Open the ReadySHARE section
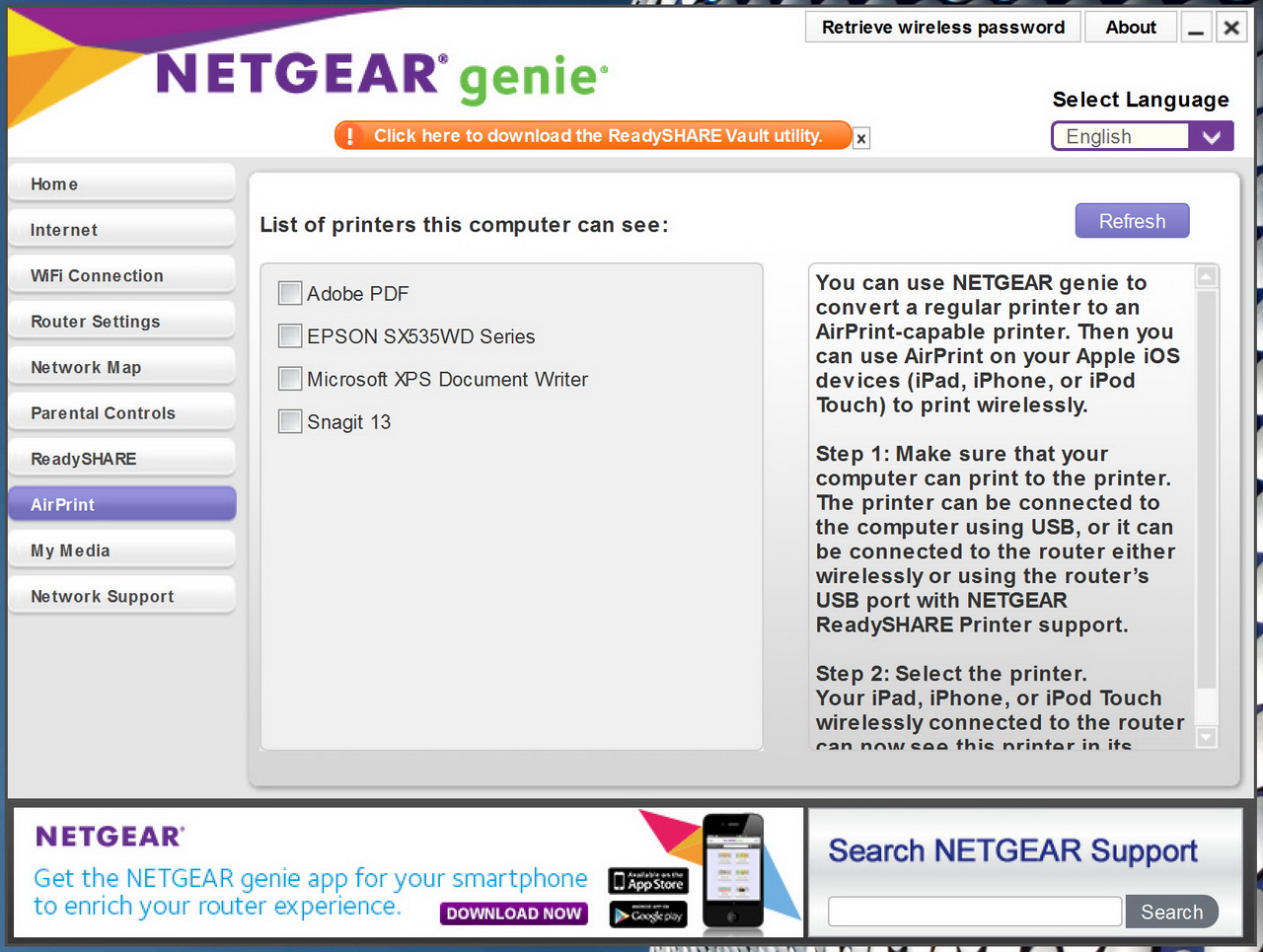 122,459
